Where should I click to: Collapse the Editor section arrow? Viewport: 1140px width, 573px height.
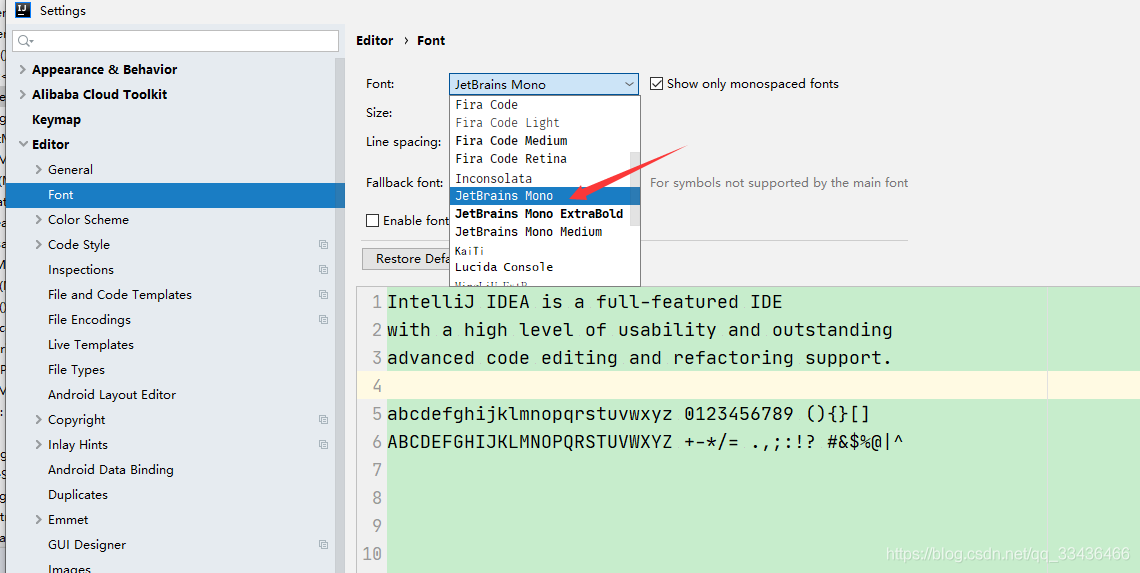click(23, 145)
